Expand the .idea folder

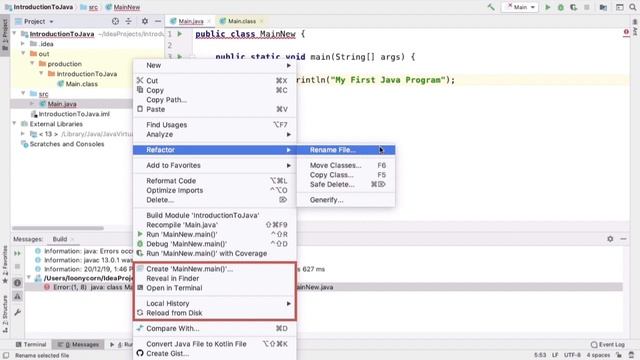(x=23, y=44)
